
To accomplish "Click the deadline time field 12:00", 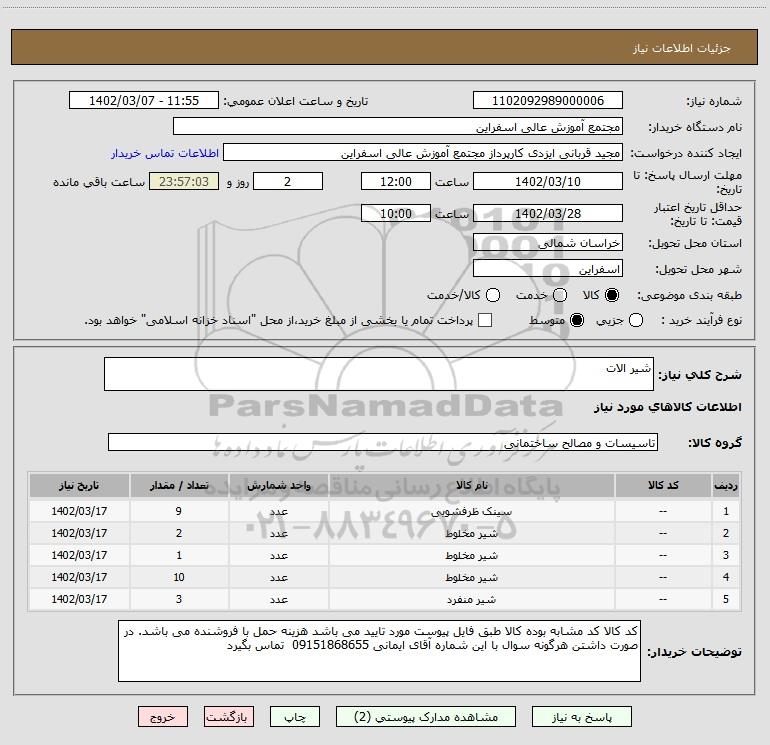I will click(396, 181).
